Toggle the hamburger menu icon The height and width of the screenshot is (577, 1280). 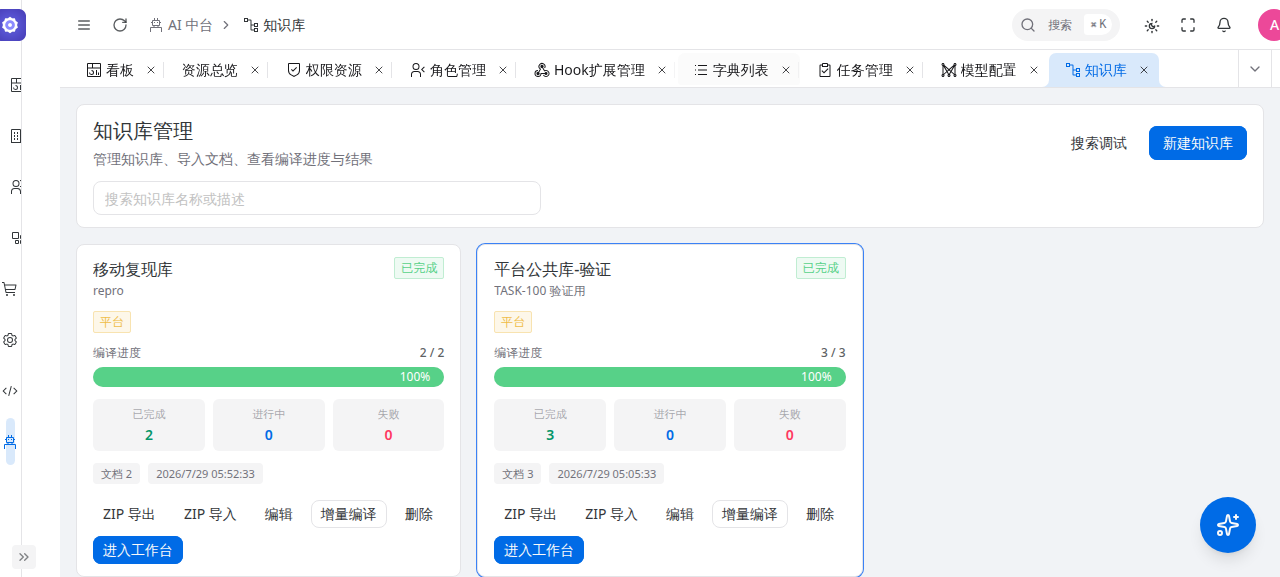[x=84, y=25]
